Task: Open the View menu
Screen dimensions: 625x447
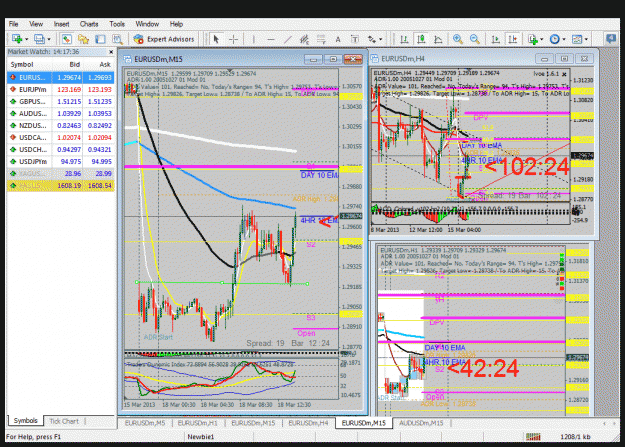Action: point(36,24)
